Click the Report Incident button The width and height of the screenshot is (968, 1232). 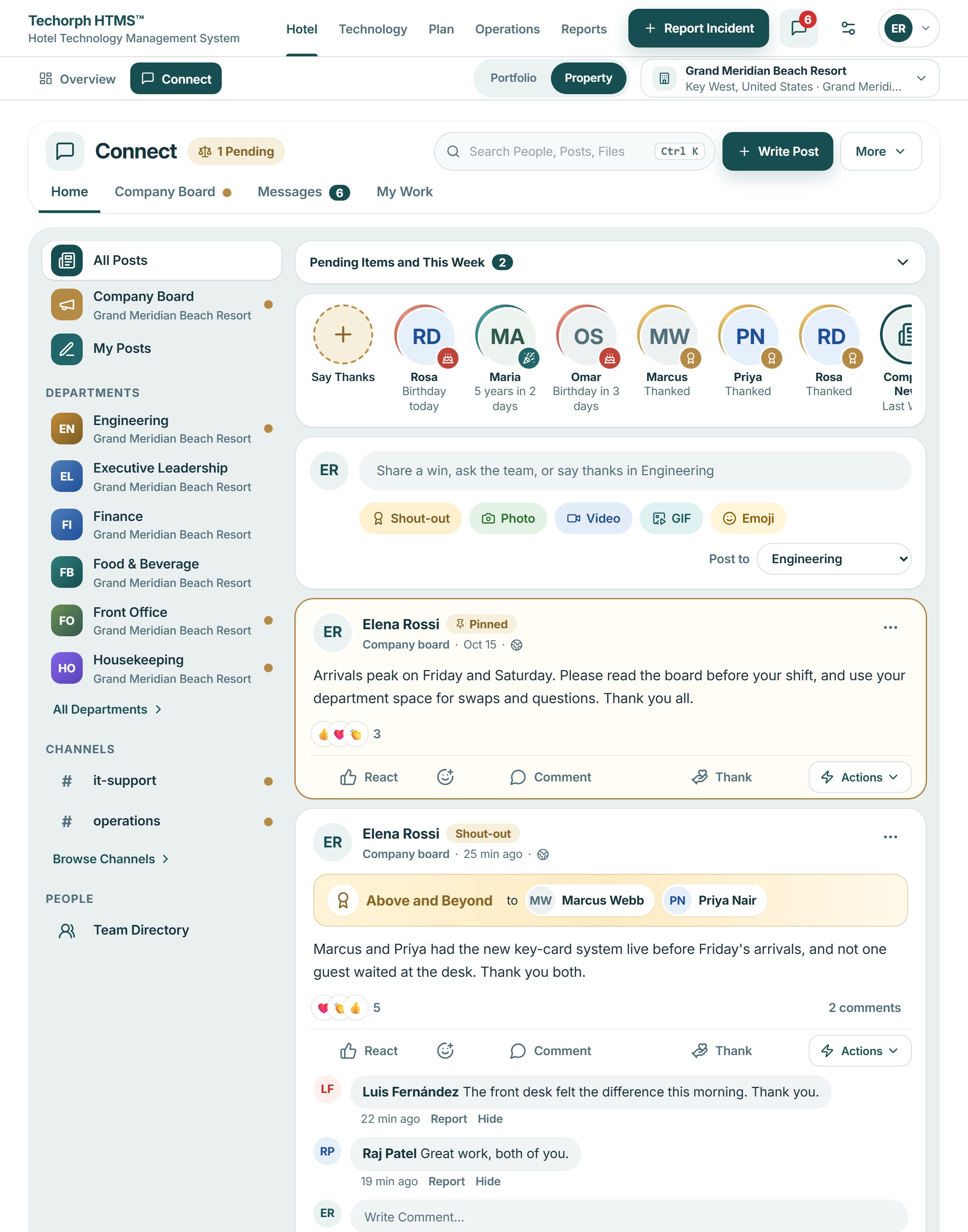pos(698,28)
